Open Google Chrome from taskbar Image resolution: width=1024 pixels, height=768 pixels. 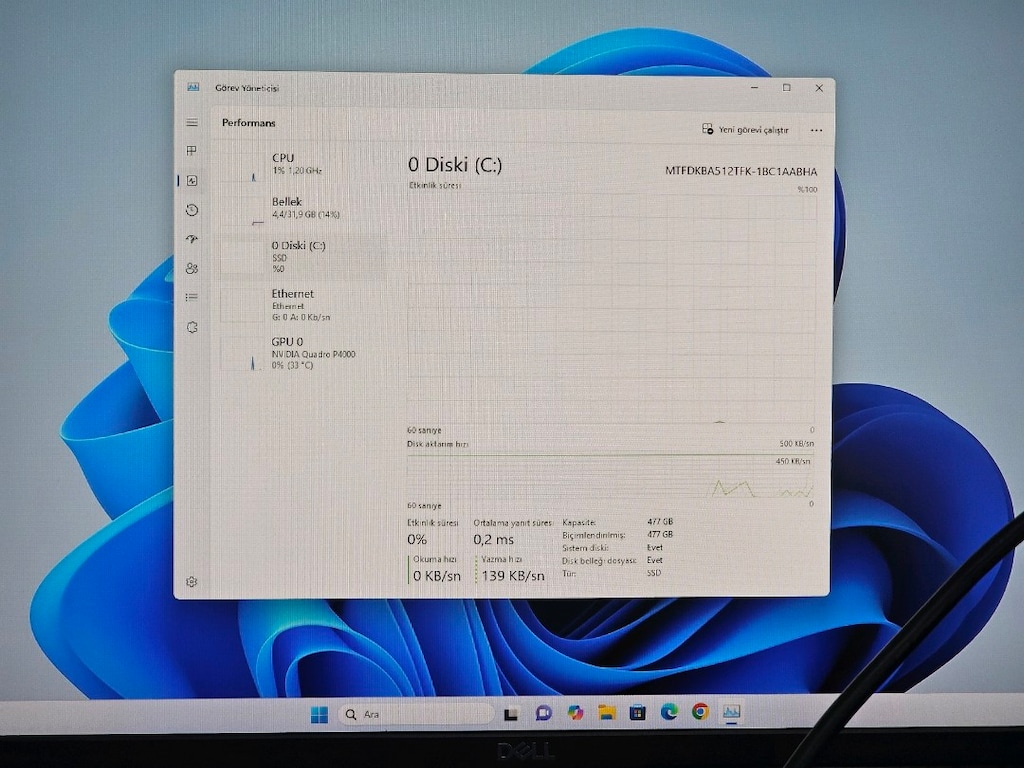tap(700, 712)
